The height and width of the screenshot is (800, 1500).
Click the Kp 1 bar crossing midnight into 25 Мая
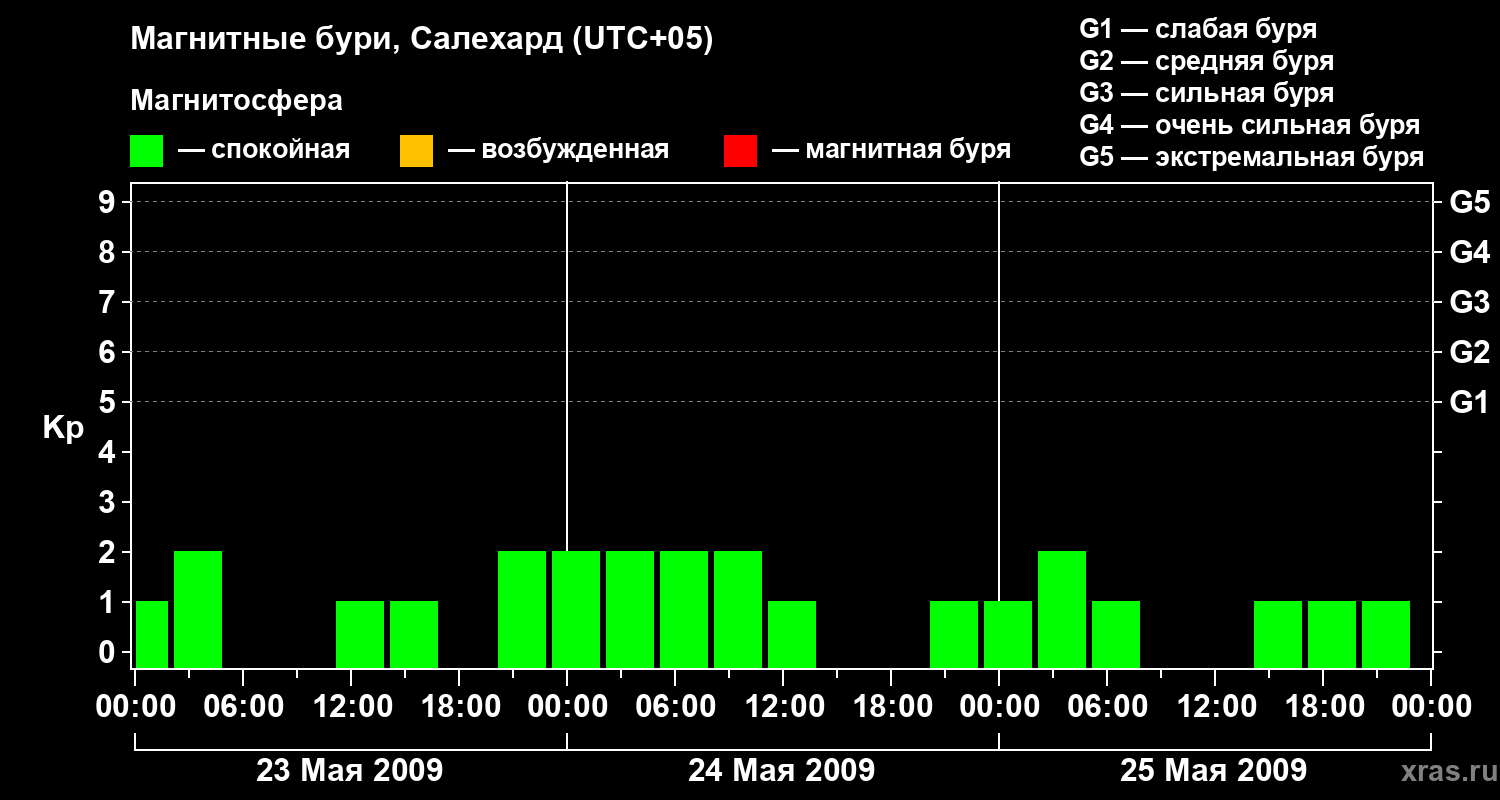pyautogui.click(x=1008, y=634)
